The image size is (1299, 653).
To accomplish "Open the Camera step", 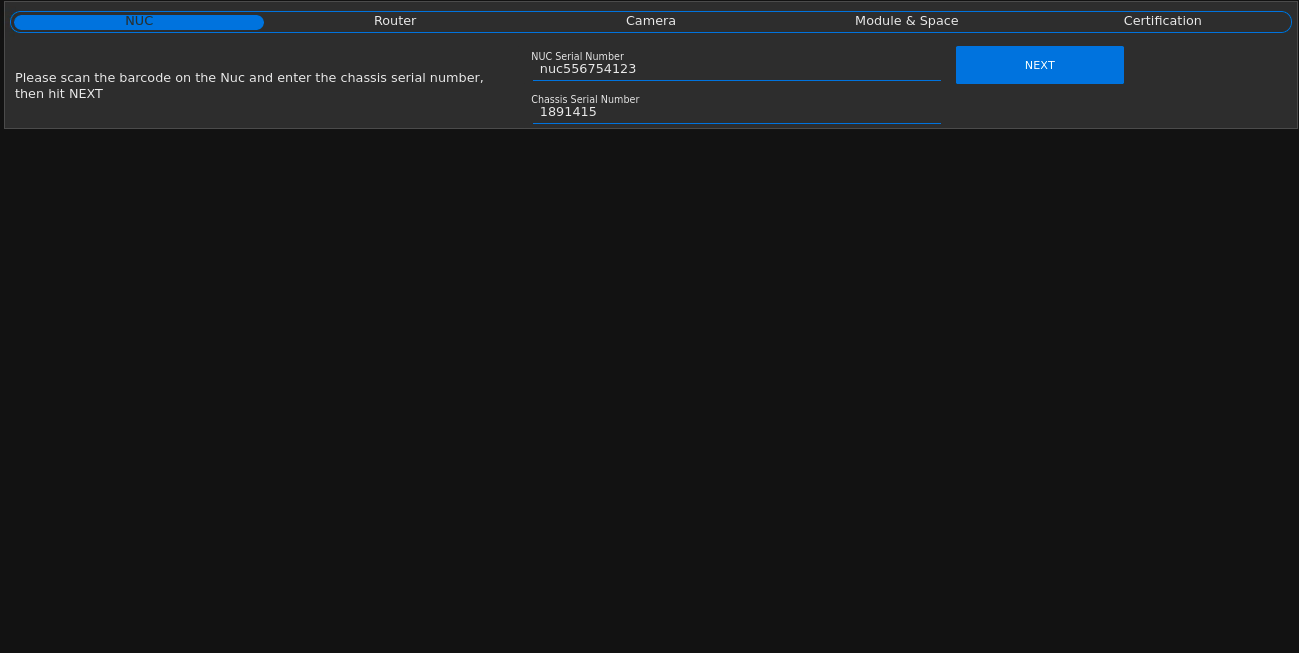I will tap(651, 21).
